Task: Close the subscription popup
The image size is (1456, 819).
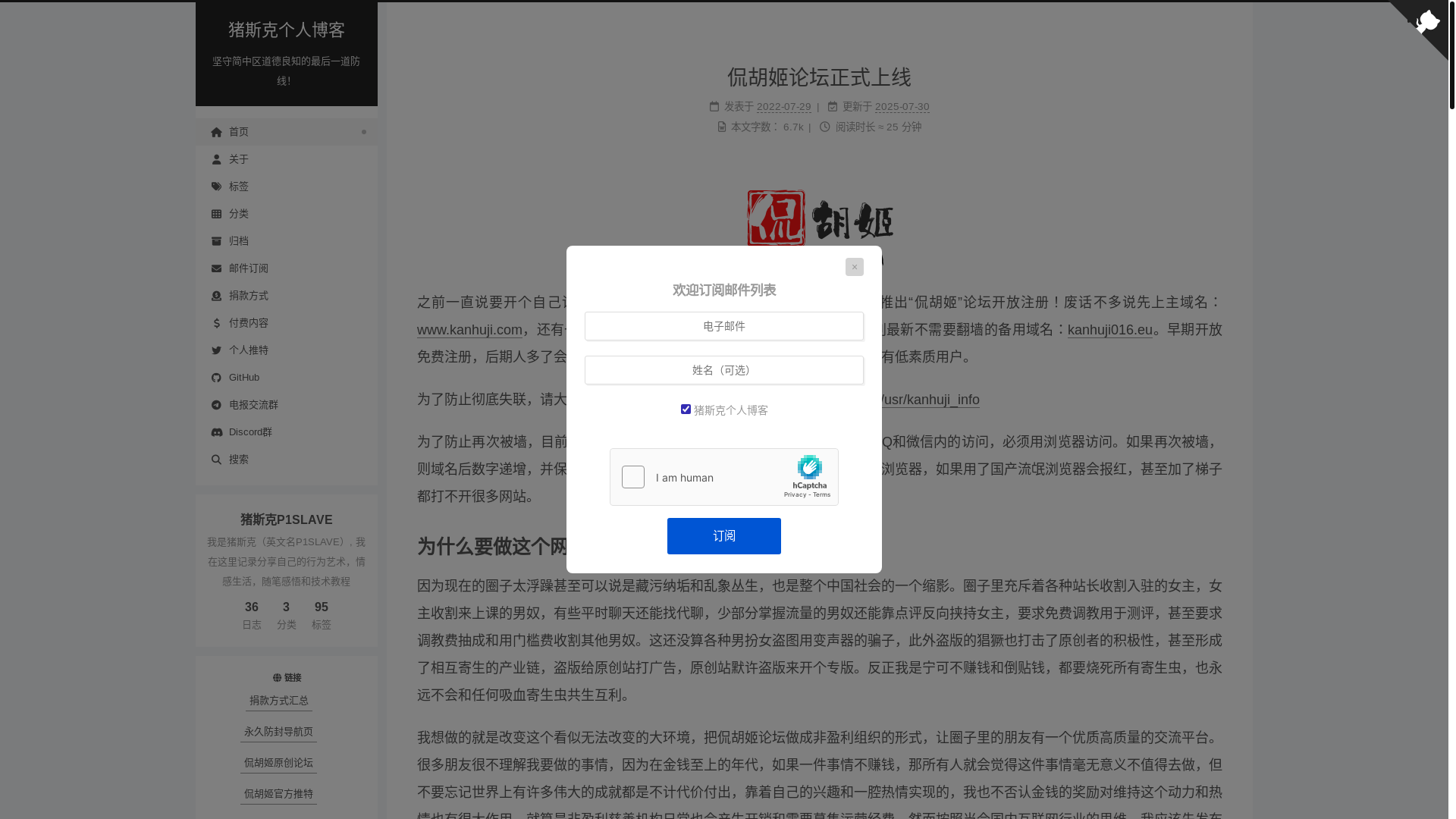Action: tap(855, 267)
